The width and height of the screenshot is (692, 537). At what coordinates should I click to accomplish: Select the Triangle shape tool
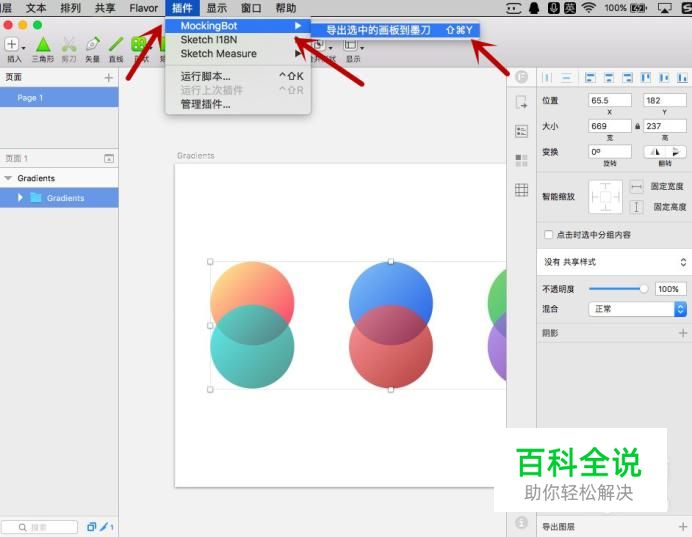coord(43,45)
